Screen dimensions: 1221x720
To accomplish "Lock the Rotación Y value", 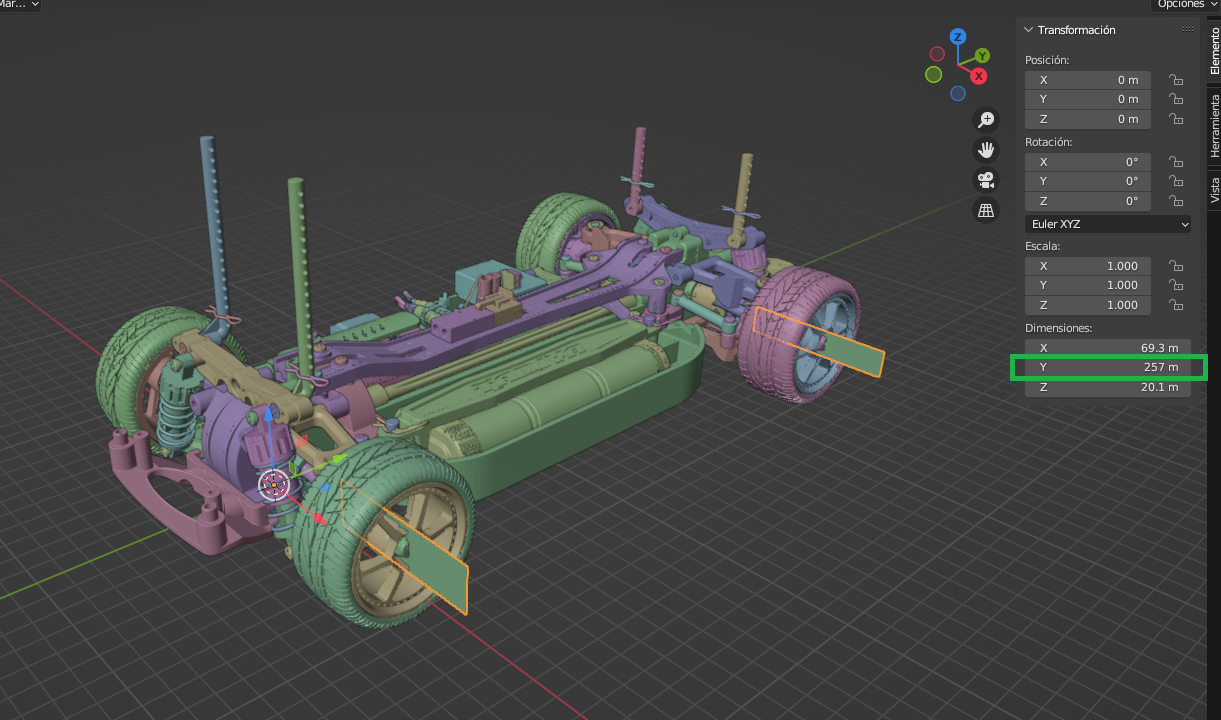I will [1177, 181].
